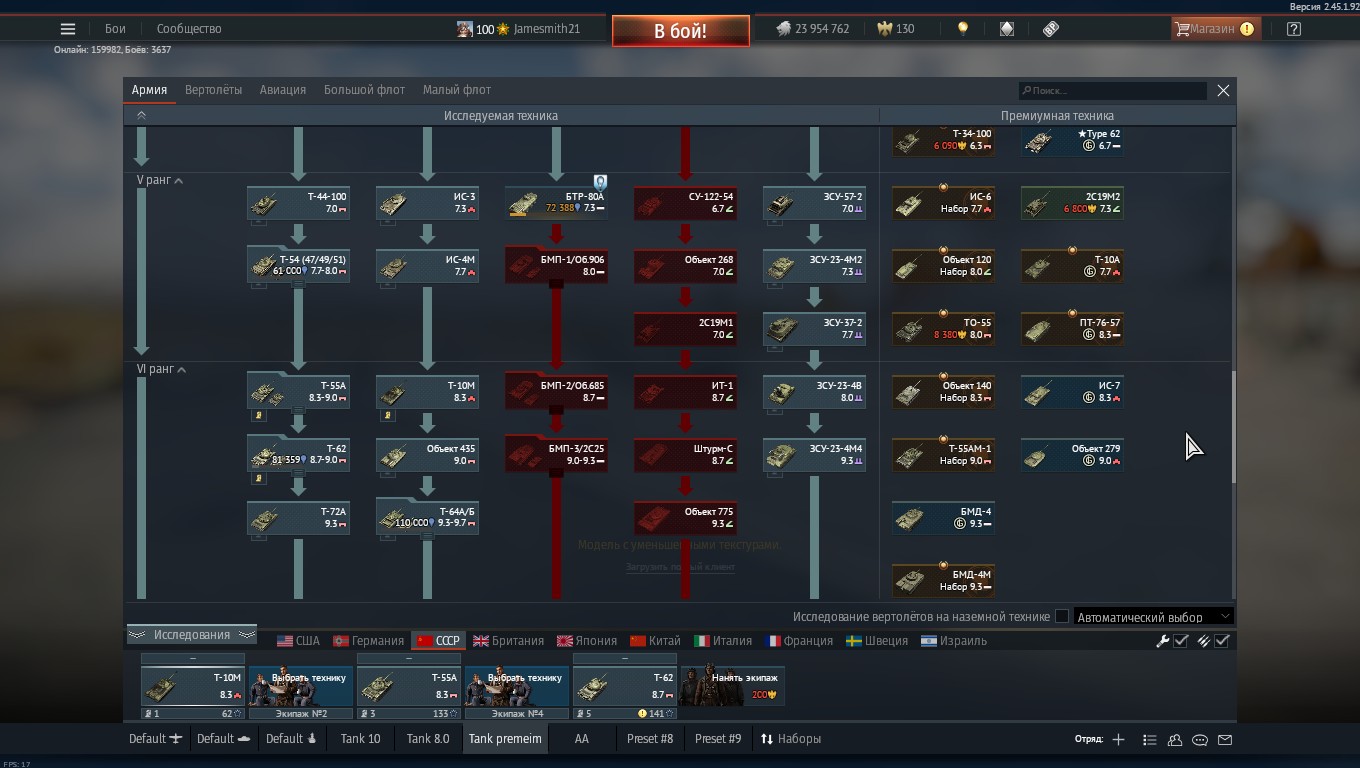
Task: Open the help question mark icon
Action: 1294,29
